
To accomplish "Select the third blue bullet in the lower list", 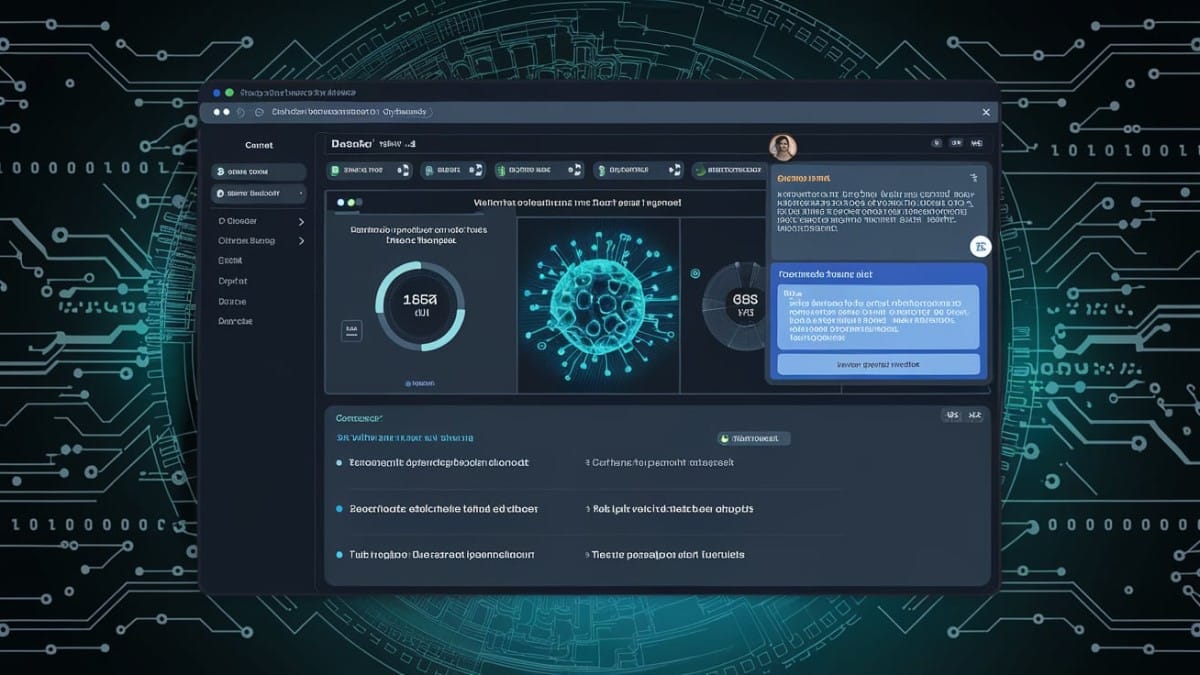I will 340,554.
